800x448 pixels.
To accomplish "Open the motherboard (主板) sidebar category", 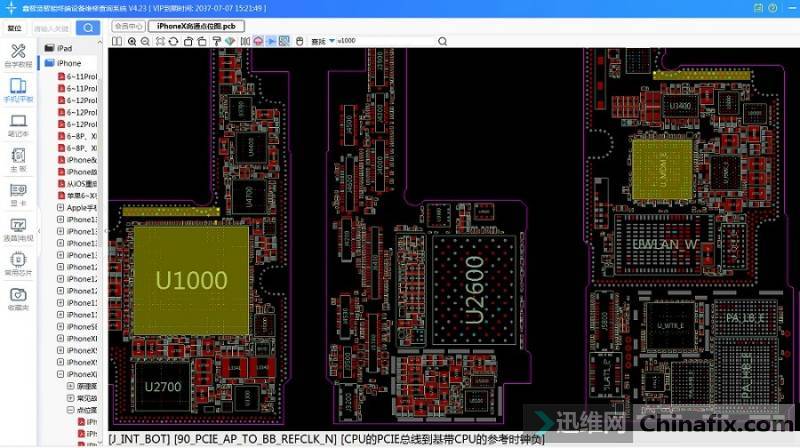I will [x=17, y=160].
